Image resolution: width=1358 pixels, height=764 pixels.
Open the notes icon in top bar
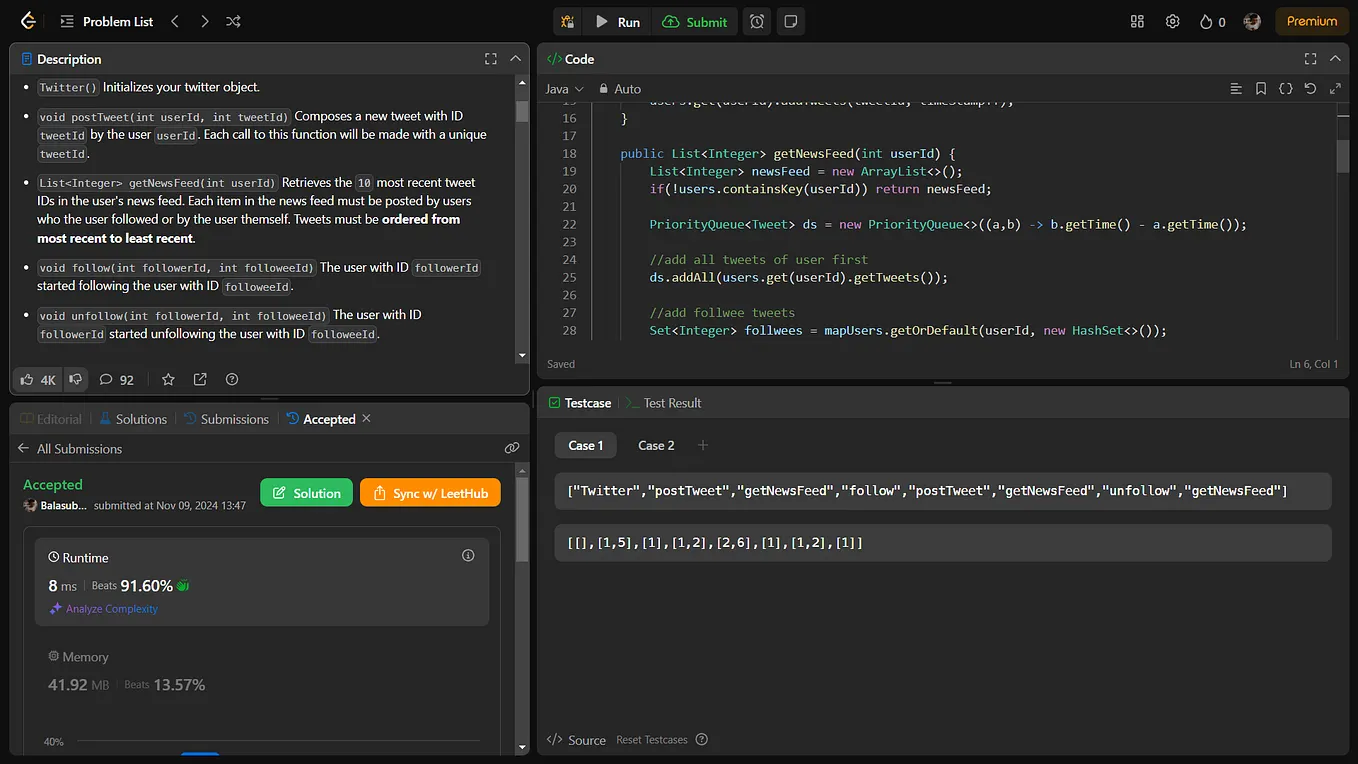791,21
